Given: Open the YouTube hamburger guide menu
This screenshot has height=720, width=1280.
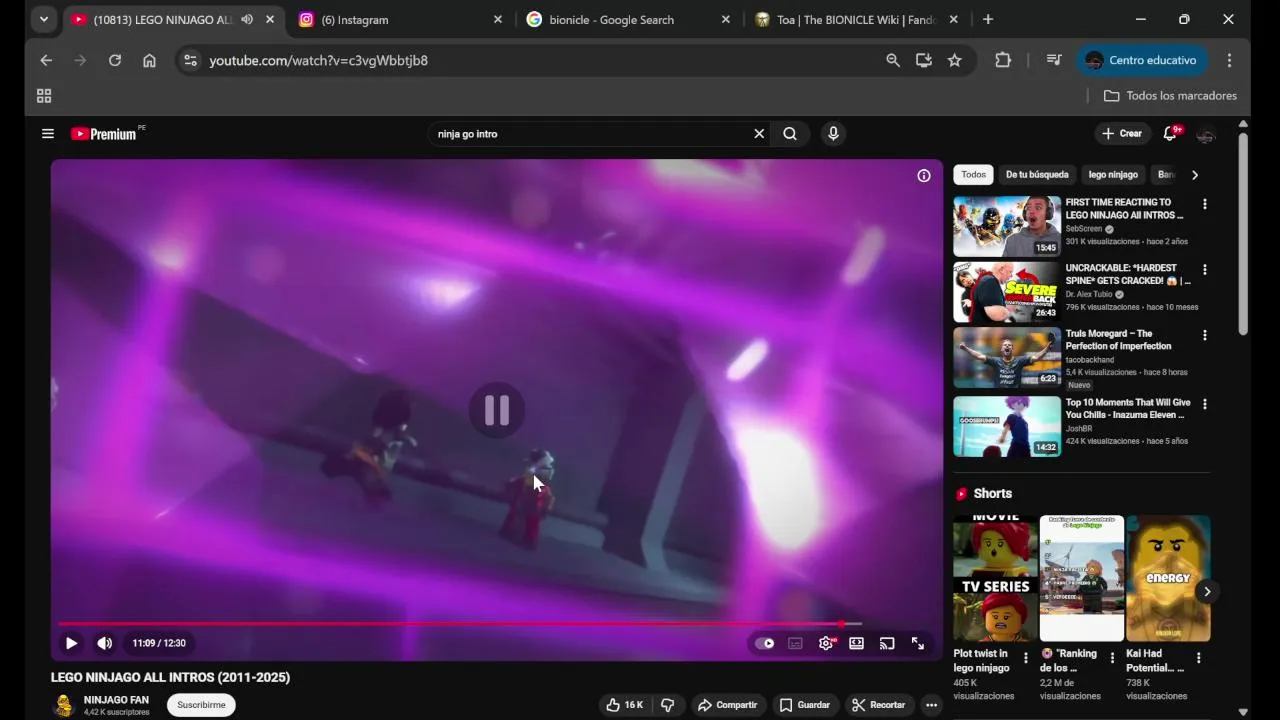Looking at the screenshot, I should [x=47, y=134].
